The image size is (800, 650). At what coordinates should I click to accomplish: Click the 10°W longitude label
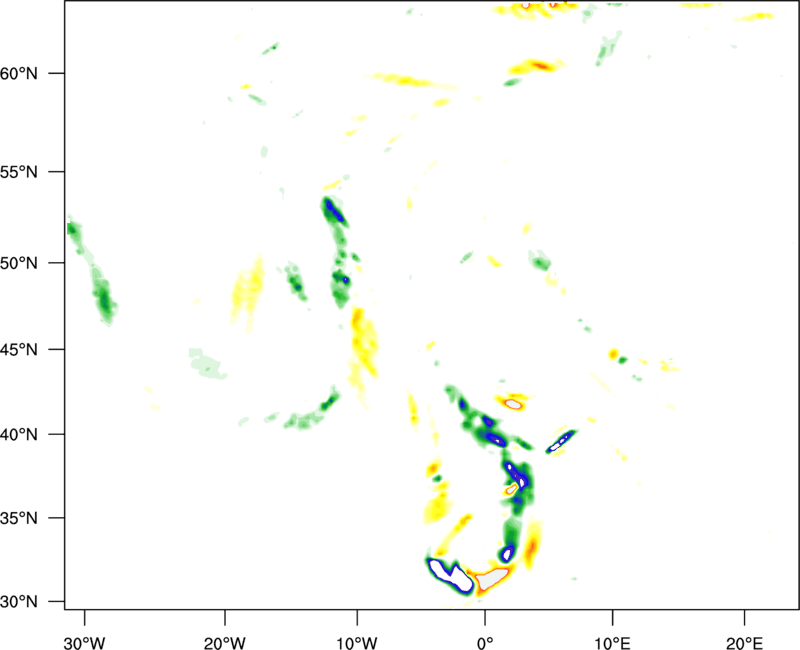357,643
